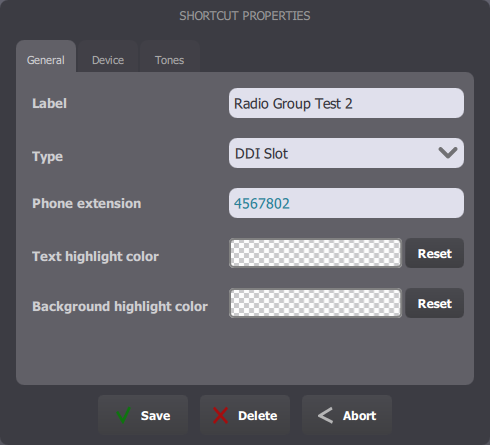The image size is (490, 445).
Task: Click the back arrow Abort icon
Action: [x=325, y=415]
